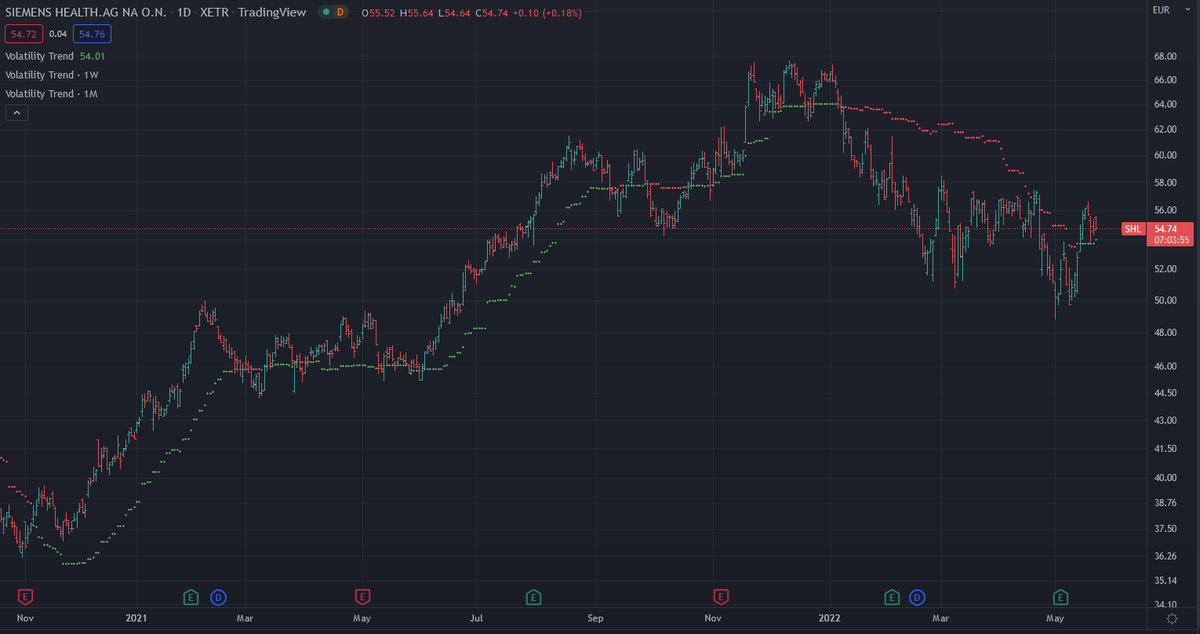Click the 50.00 price axis label
This screenshot has width=1200, height=634.
pos(1166,300)
